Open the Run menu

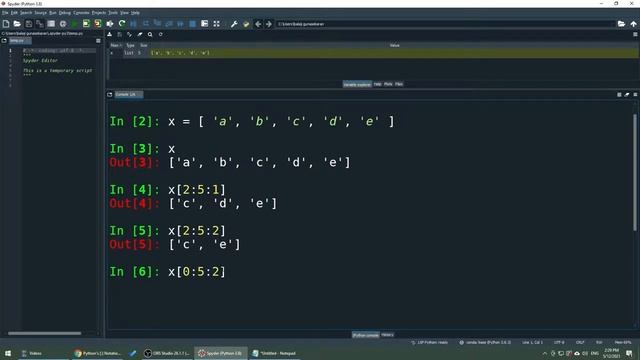53,13
